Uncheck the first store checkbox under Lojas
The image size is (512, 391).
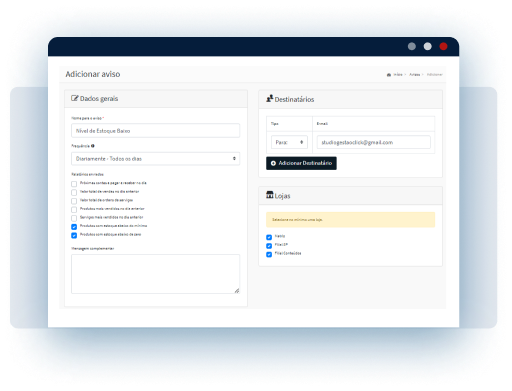(269, 237)
